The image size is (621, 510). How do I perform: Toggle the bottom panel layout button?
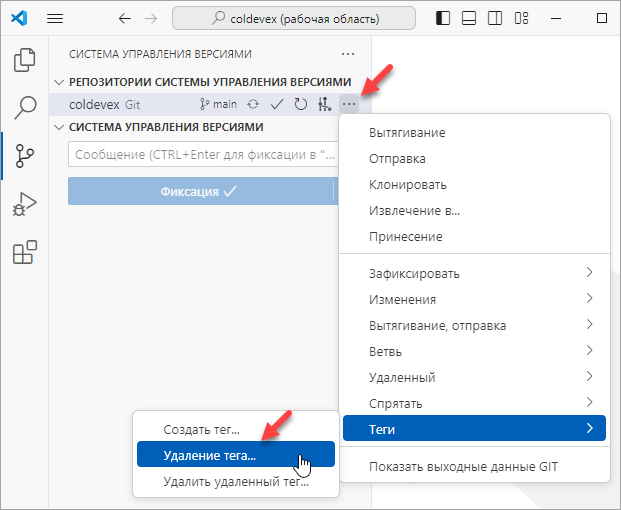pos(468,19)
